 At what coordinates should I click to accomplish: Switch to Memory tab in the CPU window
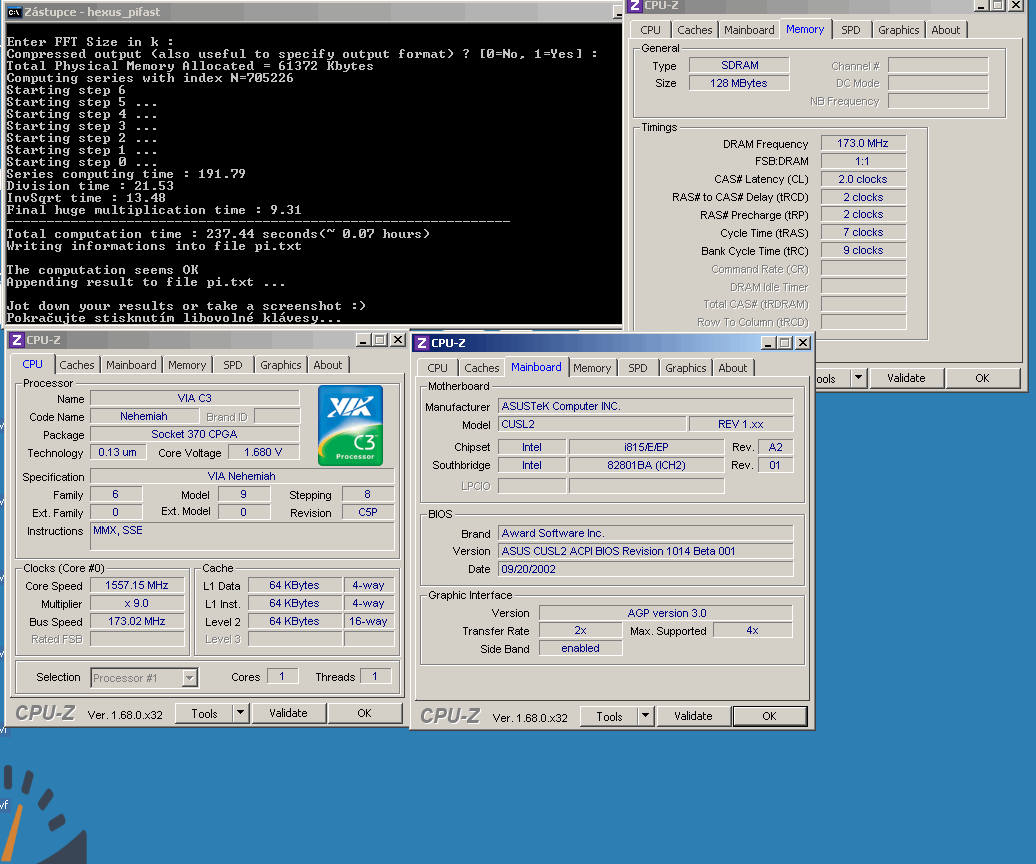(x=187, y=365)
